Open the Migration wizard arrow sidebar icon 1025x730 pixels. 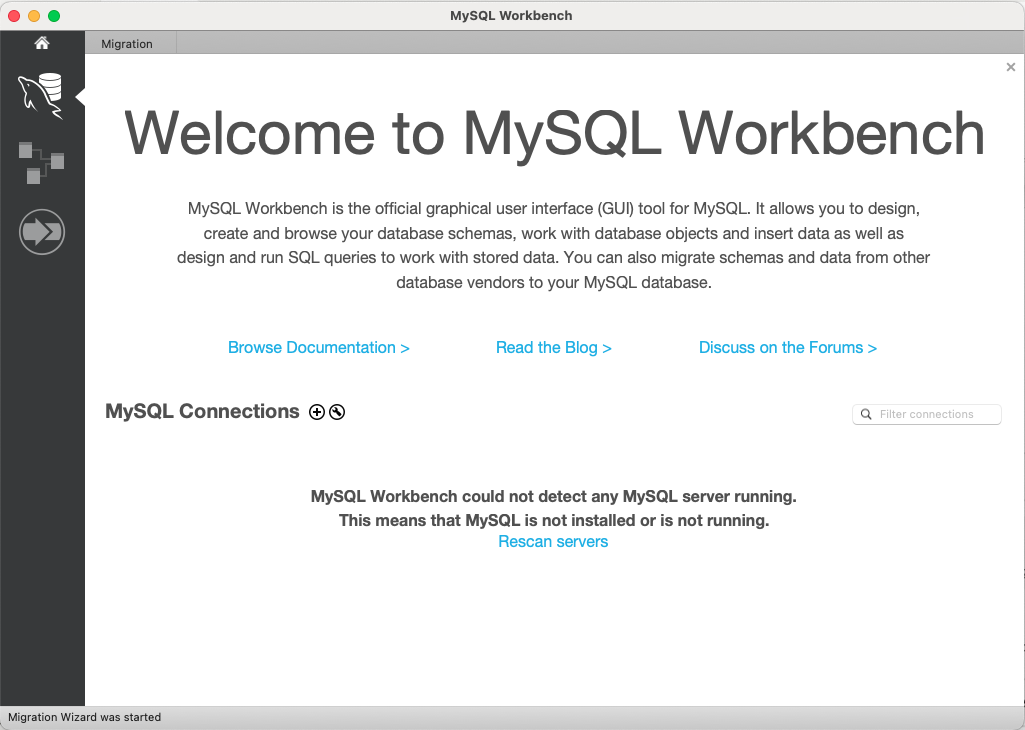[x=42, y=232]
